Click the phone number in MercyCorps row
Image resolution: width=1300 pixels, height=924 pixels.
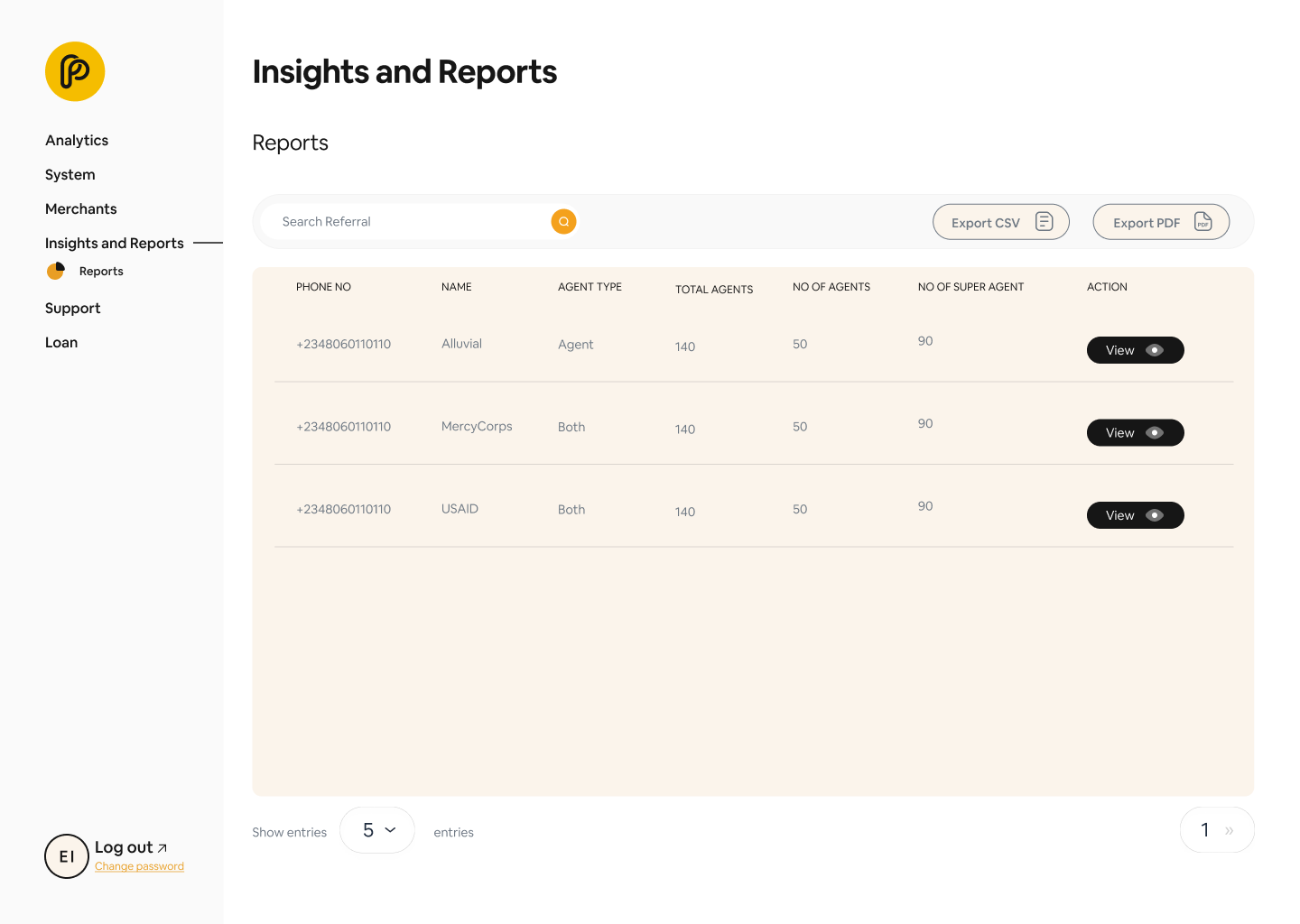click(x=344, y=427)
